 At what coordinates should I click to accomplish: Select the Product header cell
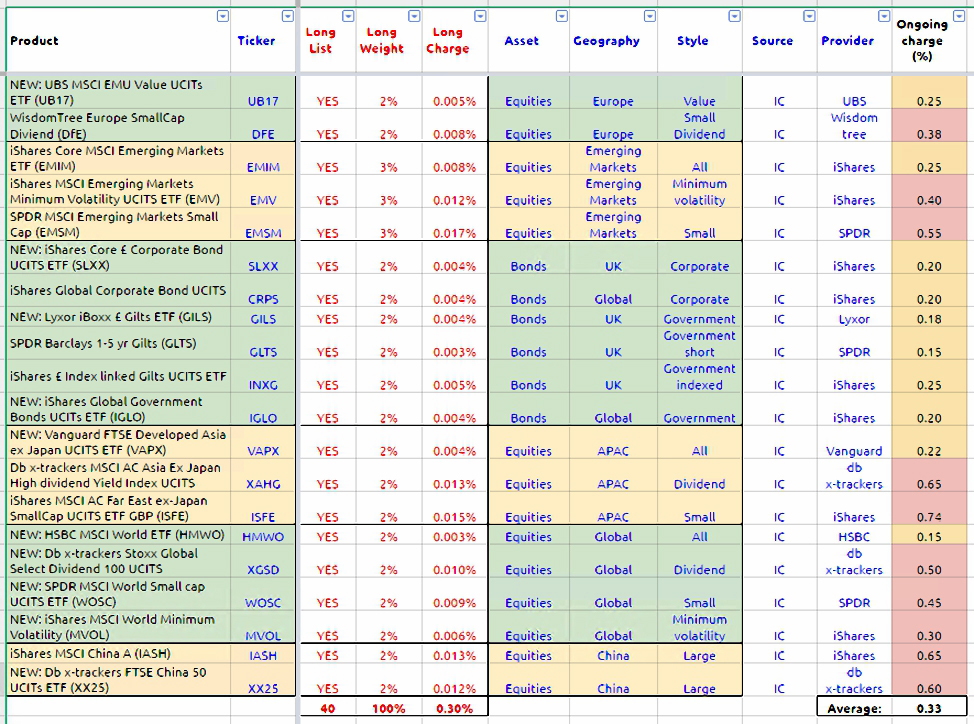tap(118, 40)
